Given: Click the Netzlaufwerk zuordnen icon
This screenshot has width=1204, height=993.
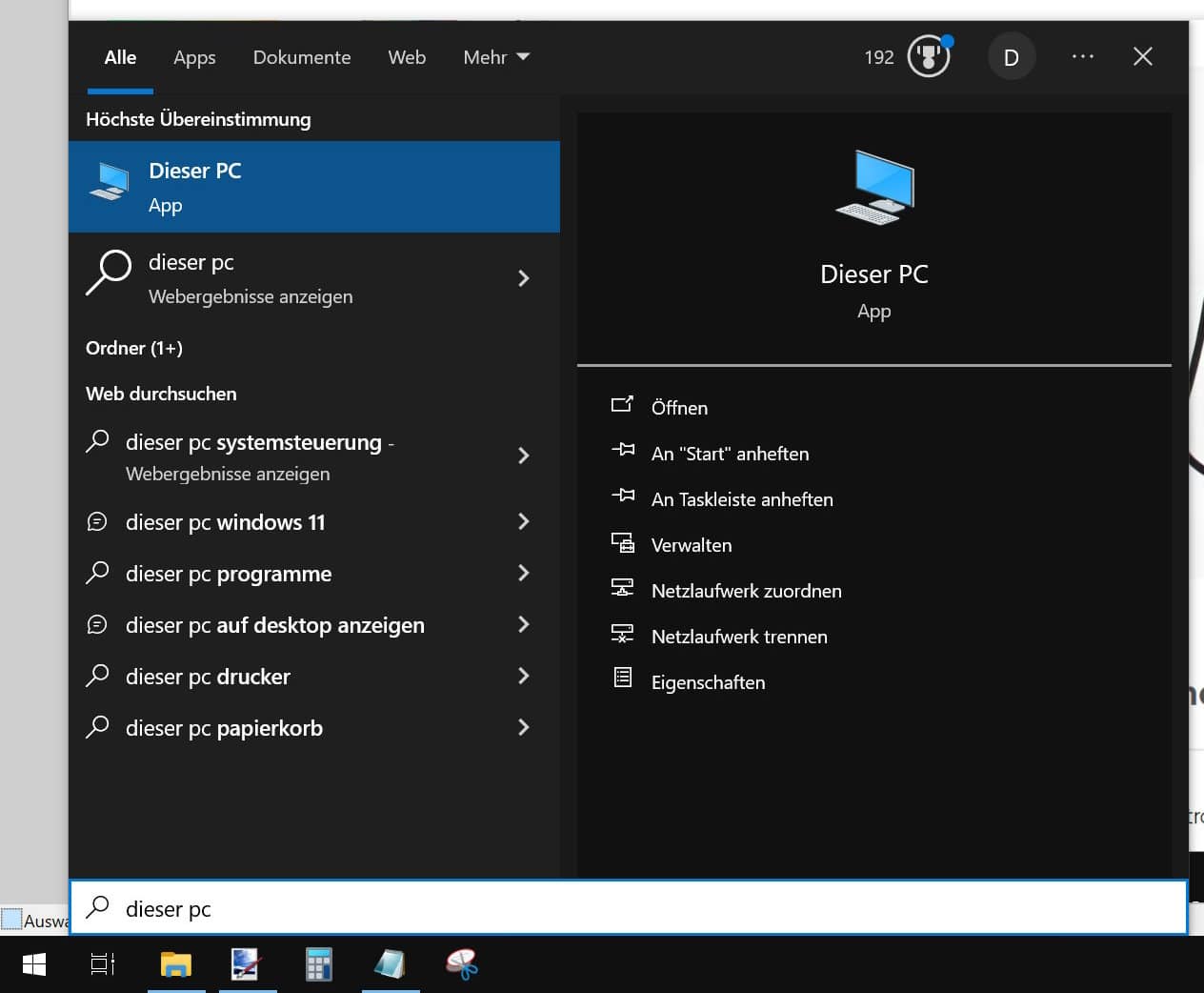Looking at the screenshot, I should point(622,587).
